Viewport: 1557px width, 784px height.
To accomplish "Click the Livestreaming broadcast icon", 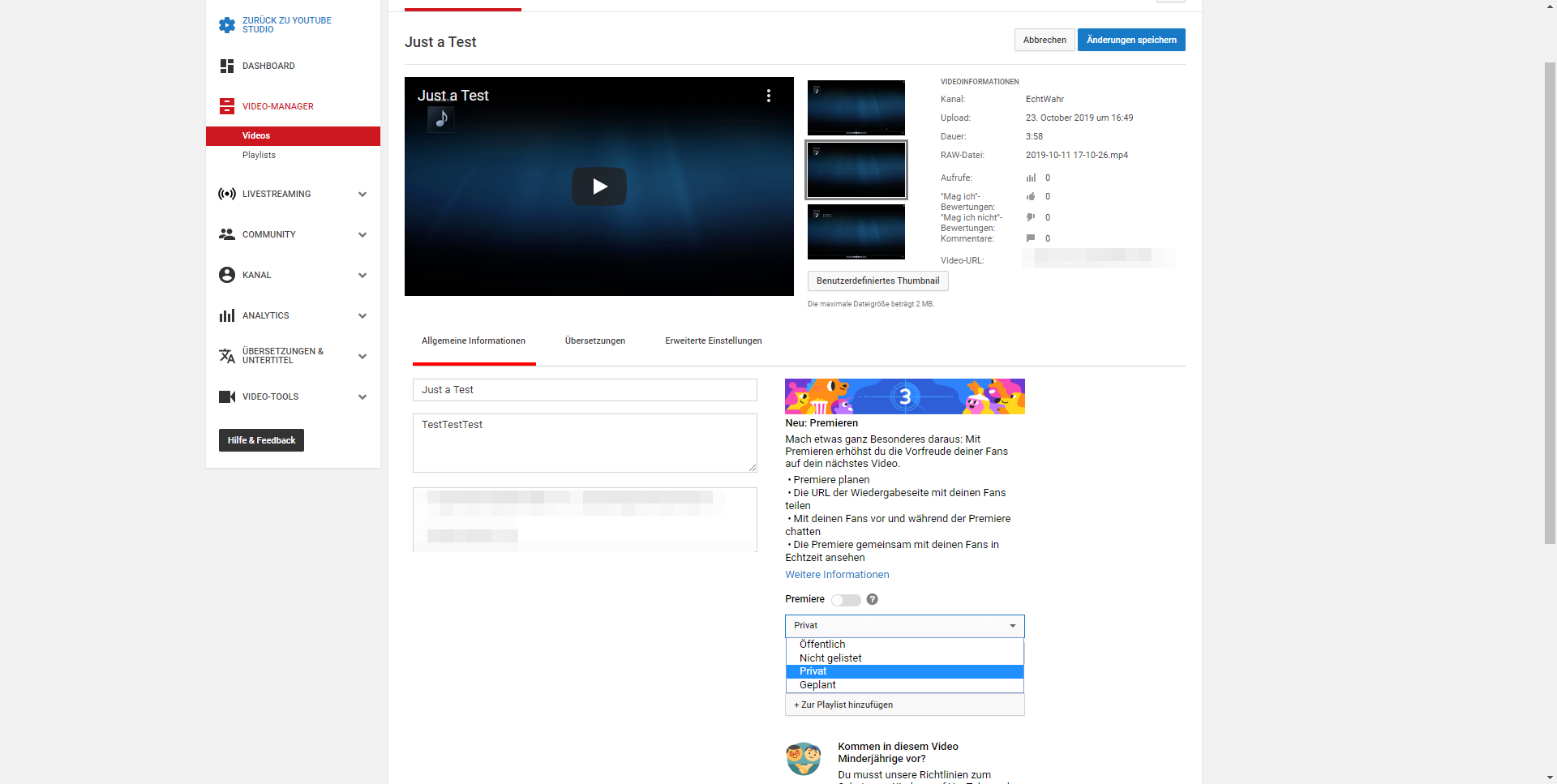I will (227, 194).
